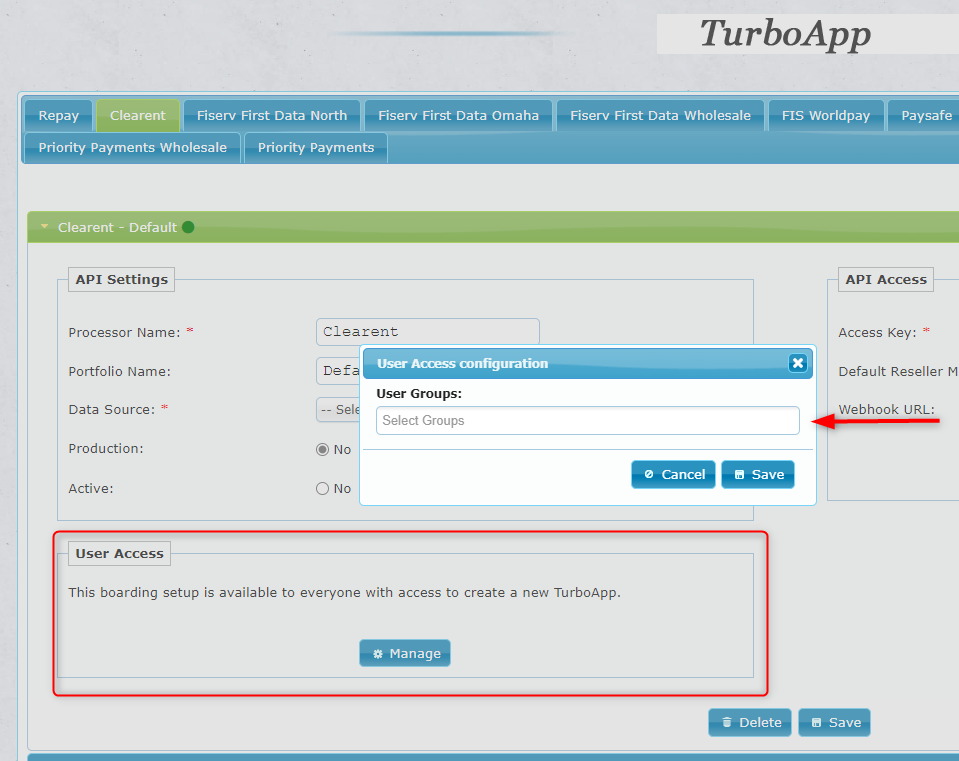Click the 'Webhook URL:' label

pos(886,409)
